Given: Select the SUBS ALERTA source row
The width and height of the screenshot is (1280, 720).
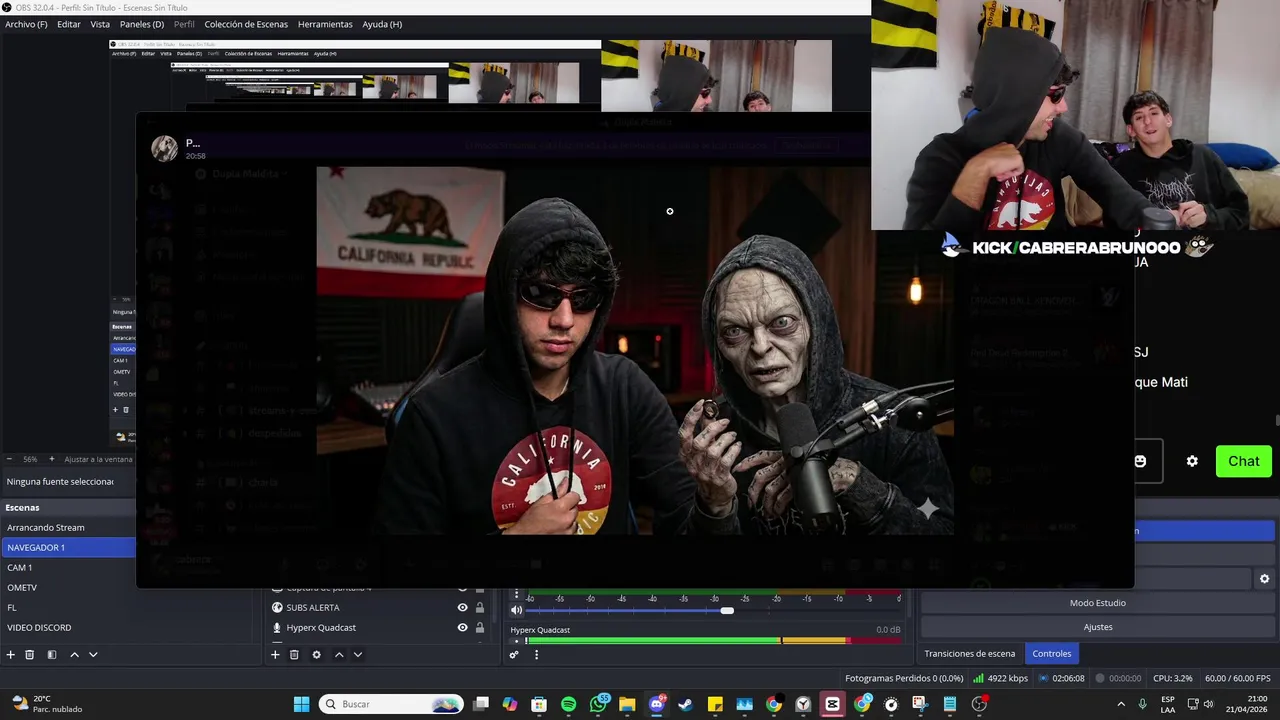Looking at the screenshot, I should (x=379, y=607).
